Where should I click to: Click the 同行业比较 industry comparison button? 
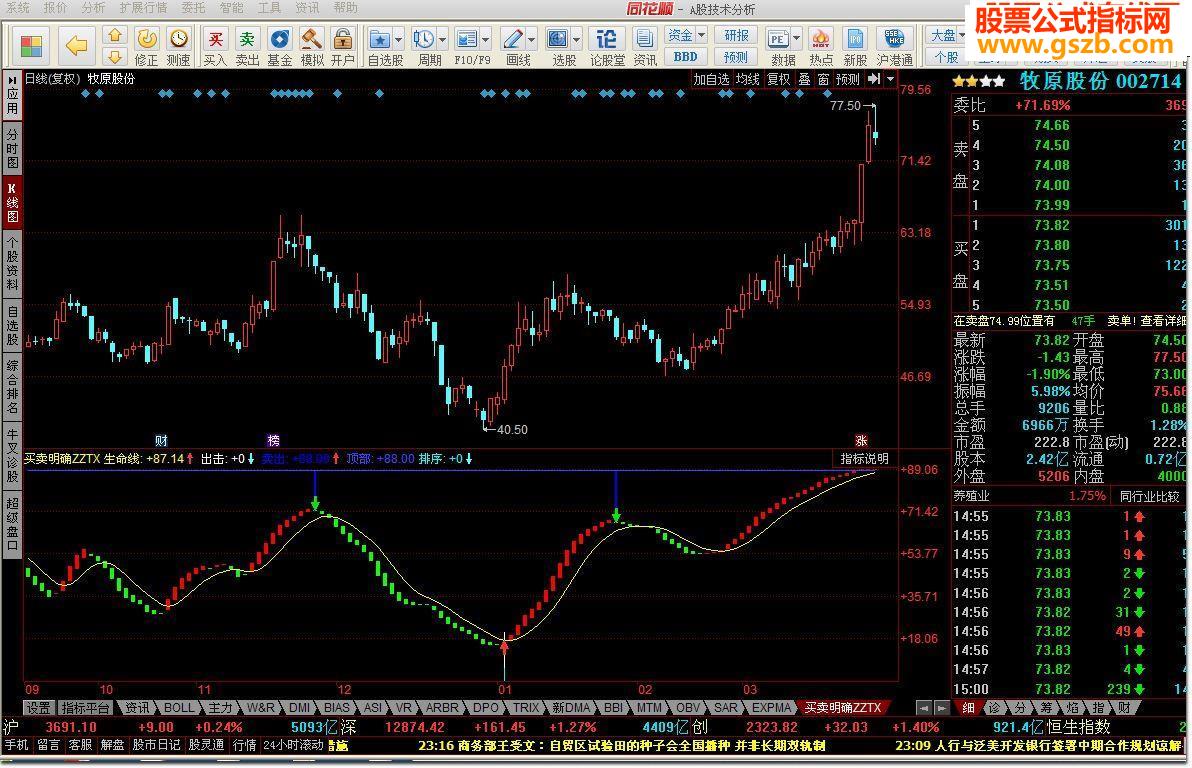pos(1149,497)
